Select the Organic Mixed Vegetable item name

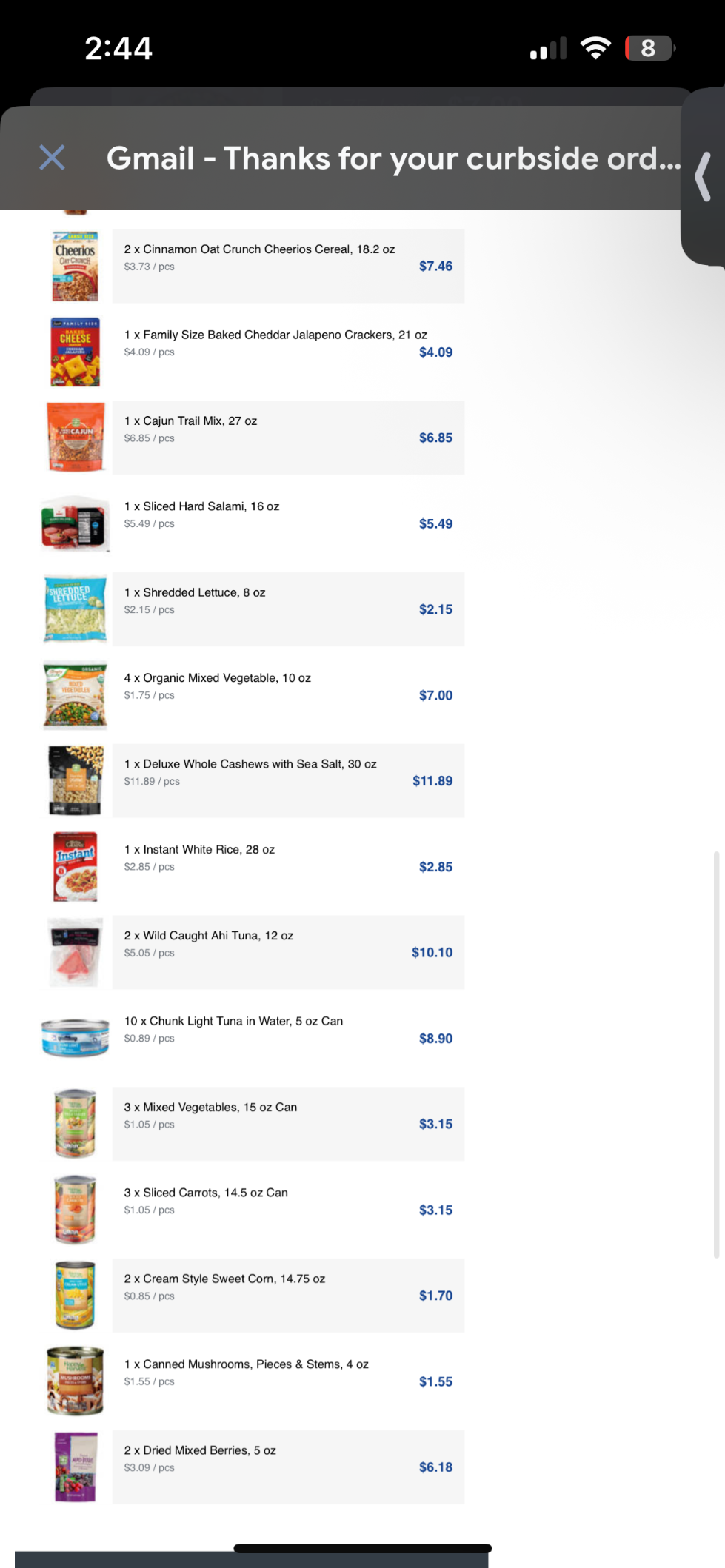pos(218,678)
